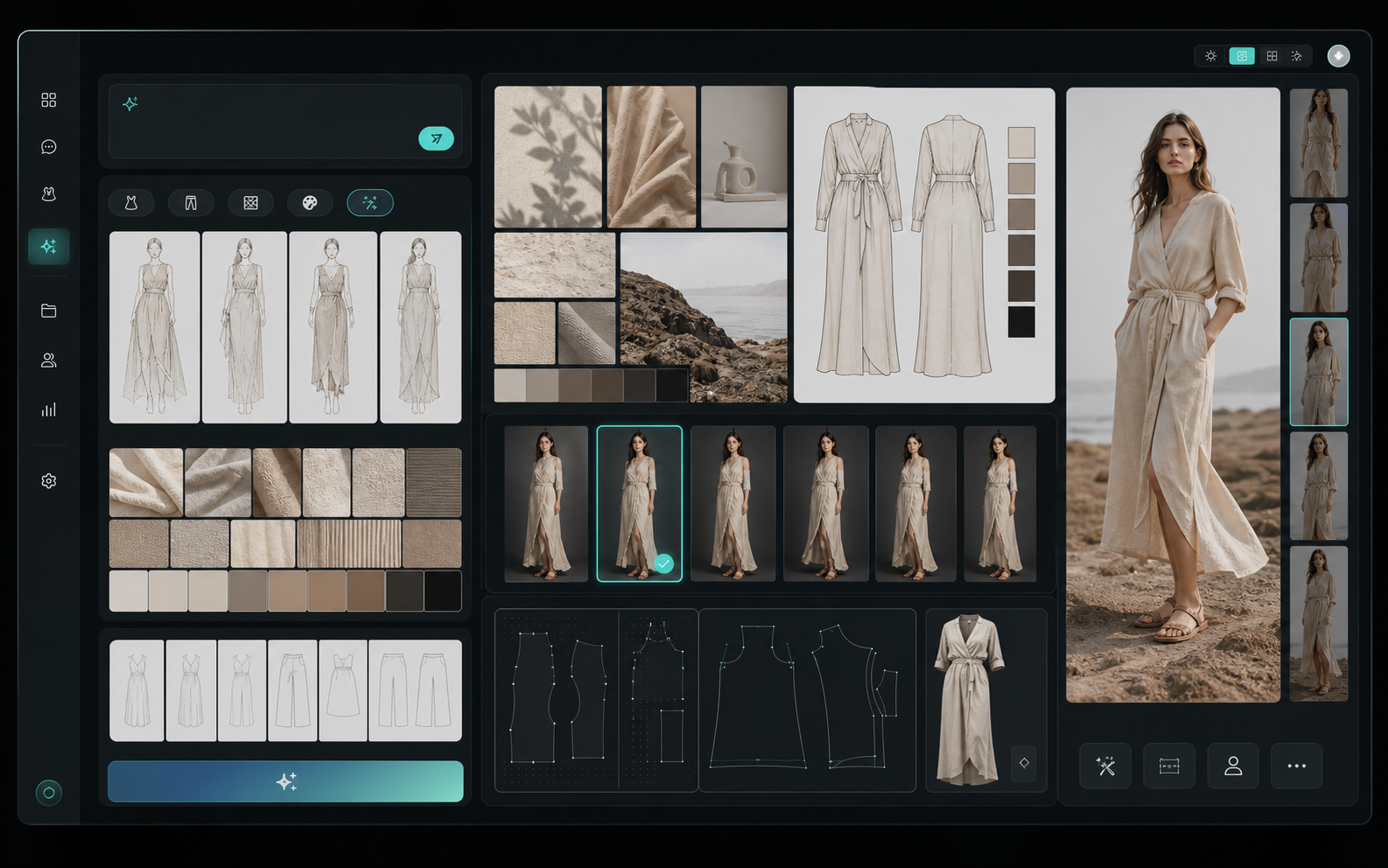Pick the first cream swatch in the left palette row

129,591
